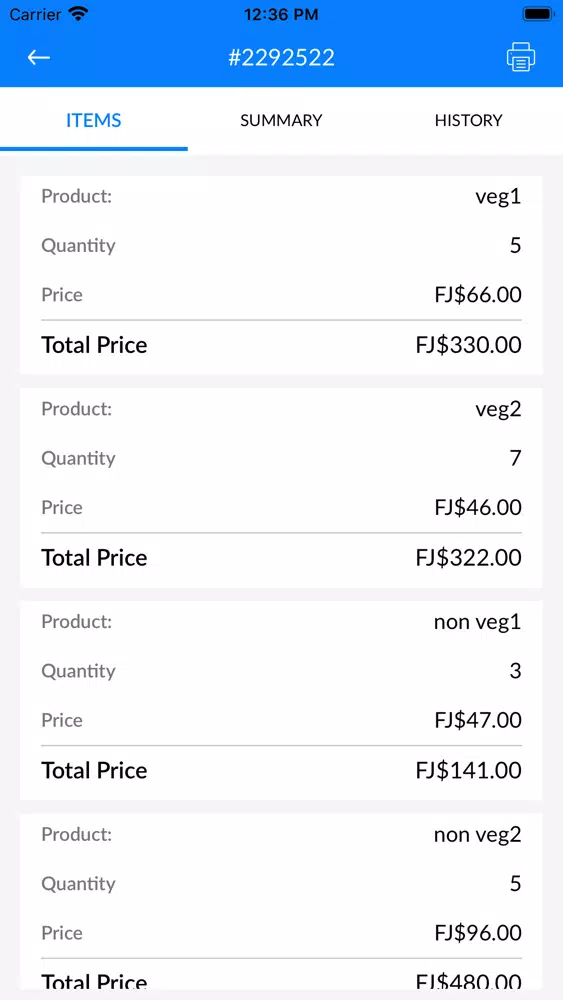Tap the FJ$330.00 total price
The width and height of the screenshot is (563, 1000).
[469, 345]
